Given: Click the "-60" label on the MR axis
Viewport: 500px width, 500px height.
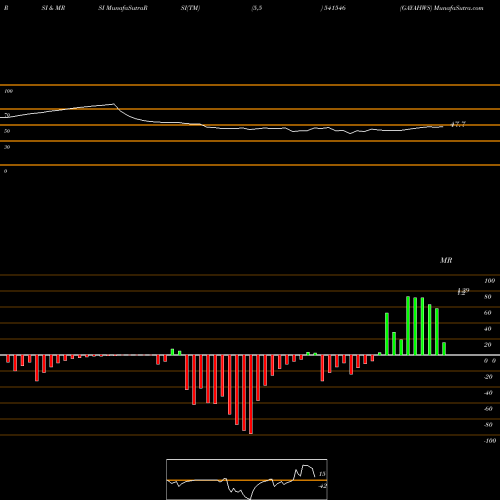Looking at the screenshot, I should point(488,409).
